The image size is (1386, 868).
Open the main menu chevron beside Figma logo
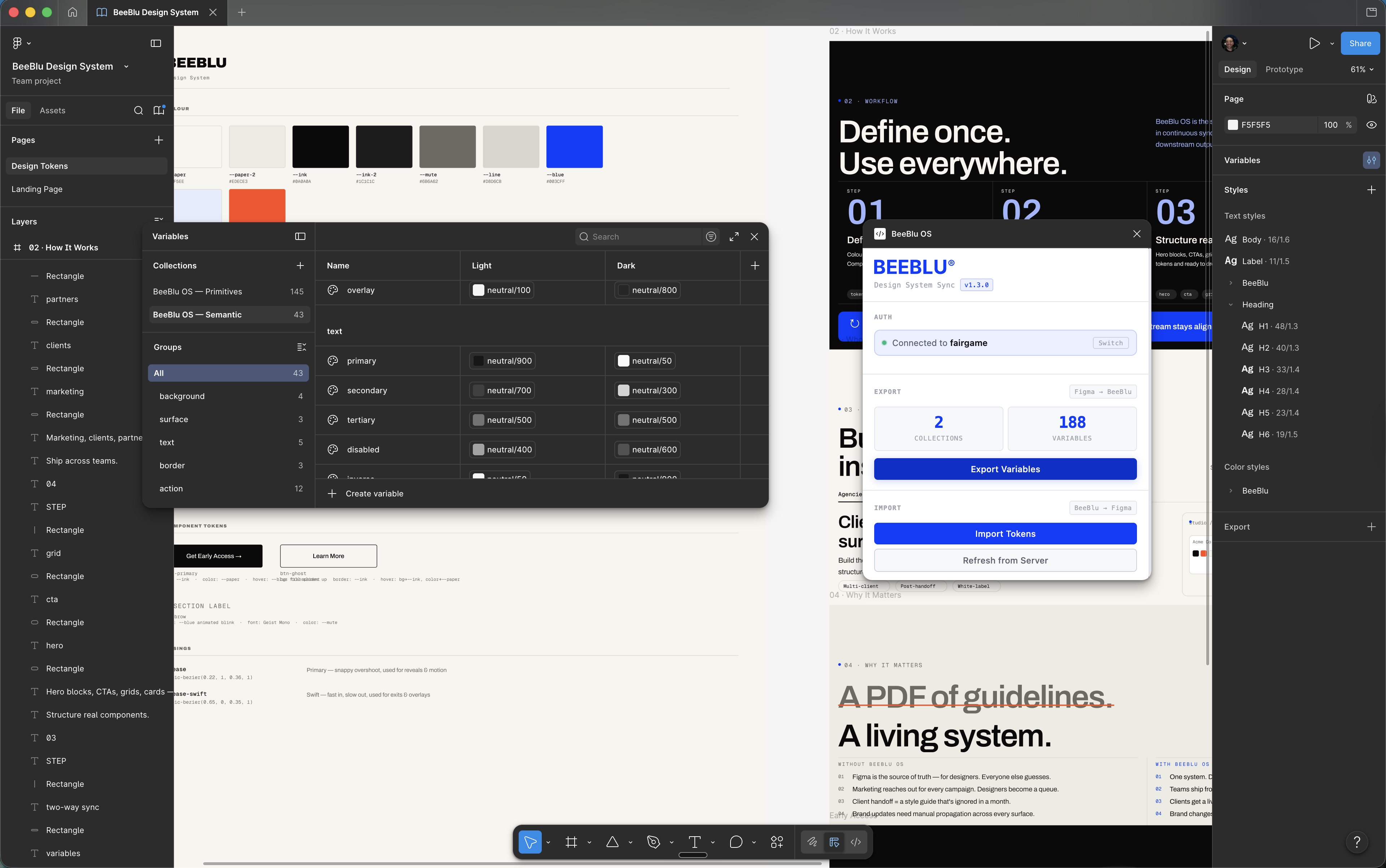click(29, 43)
